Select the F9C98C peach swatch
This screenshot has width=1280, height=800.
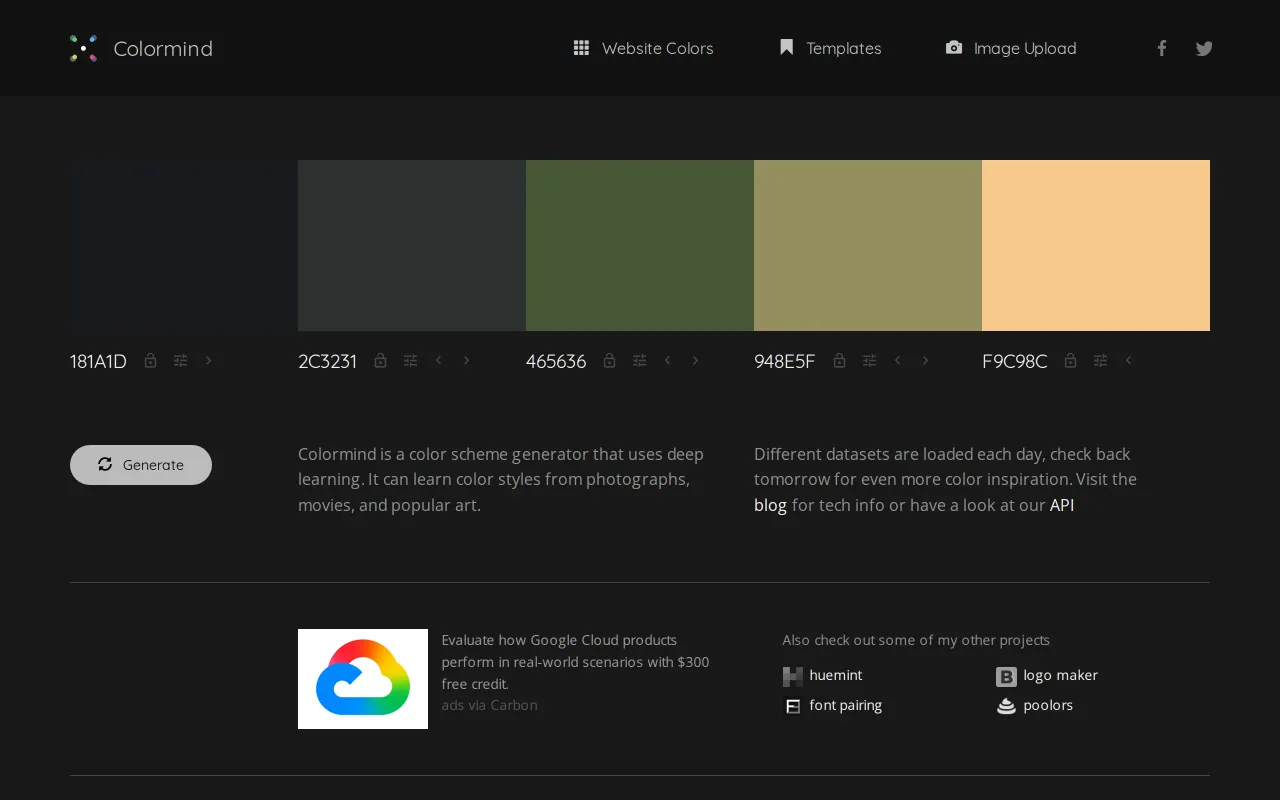(x=1096, y=245)
